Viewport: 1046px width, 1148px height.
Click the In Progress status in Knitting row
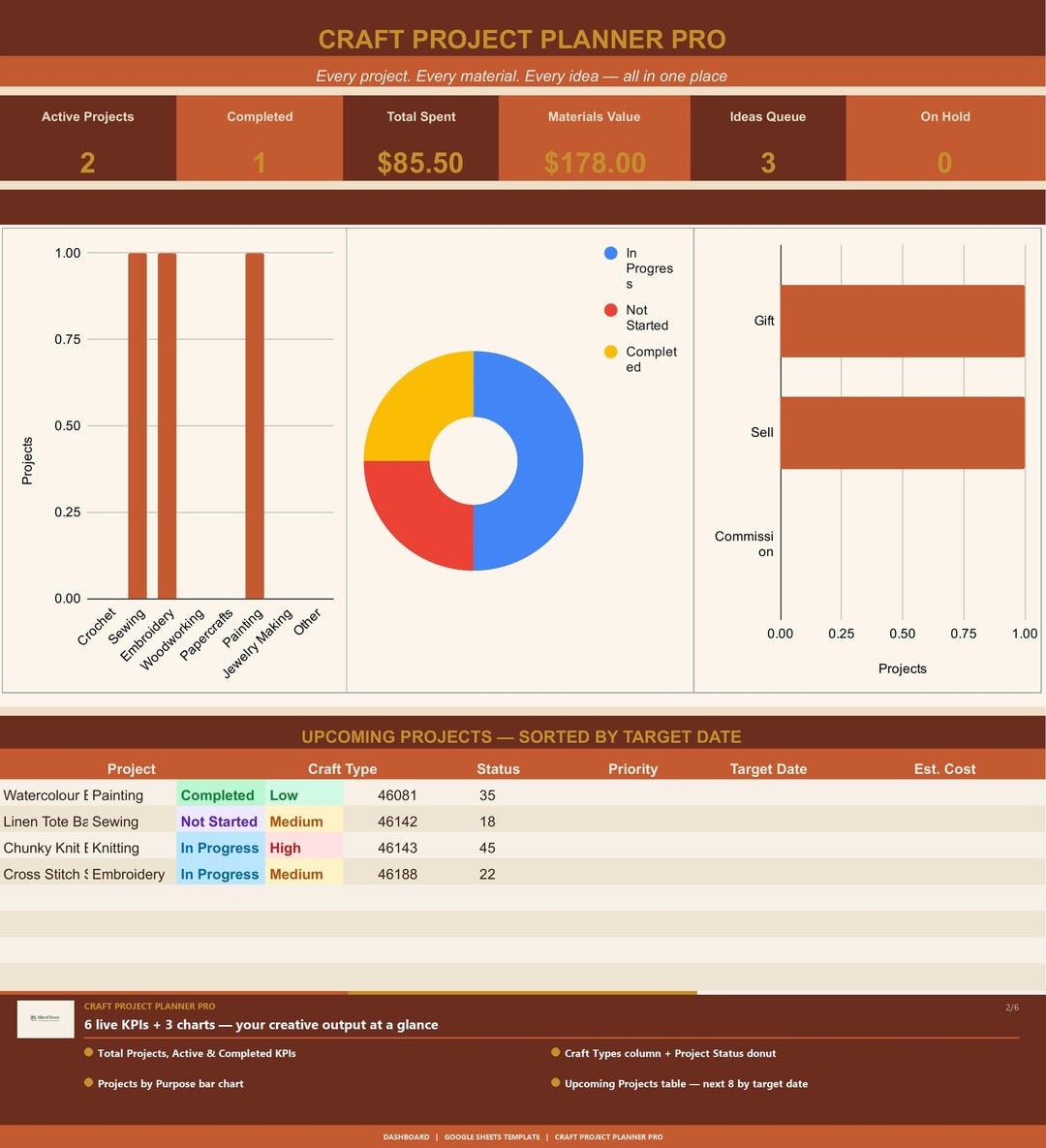220,848
